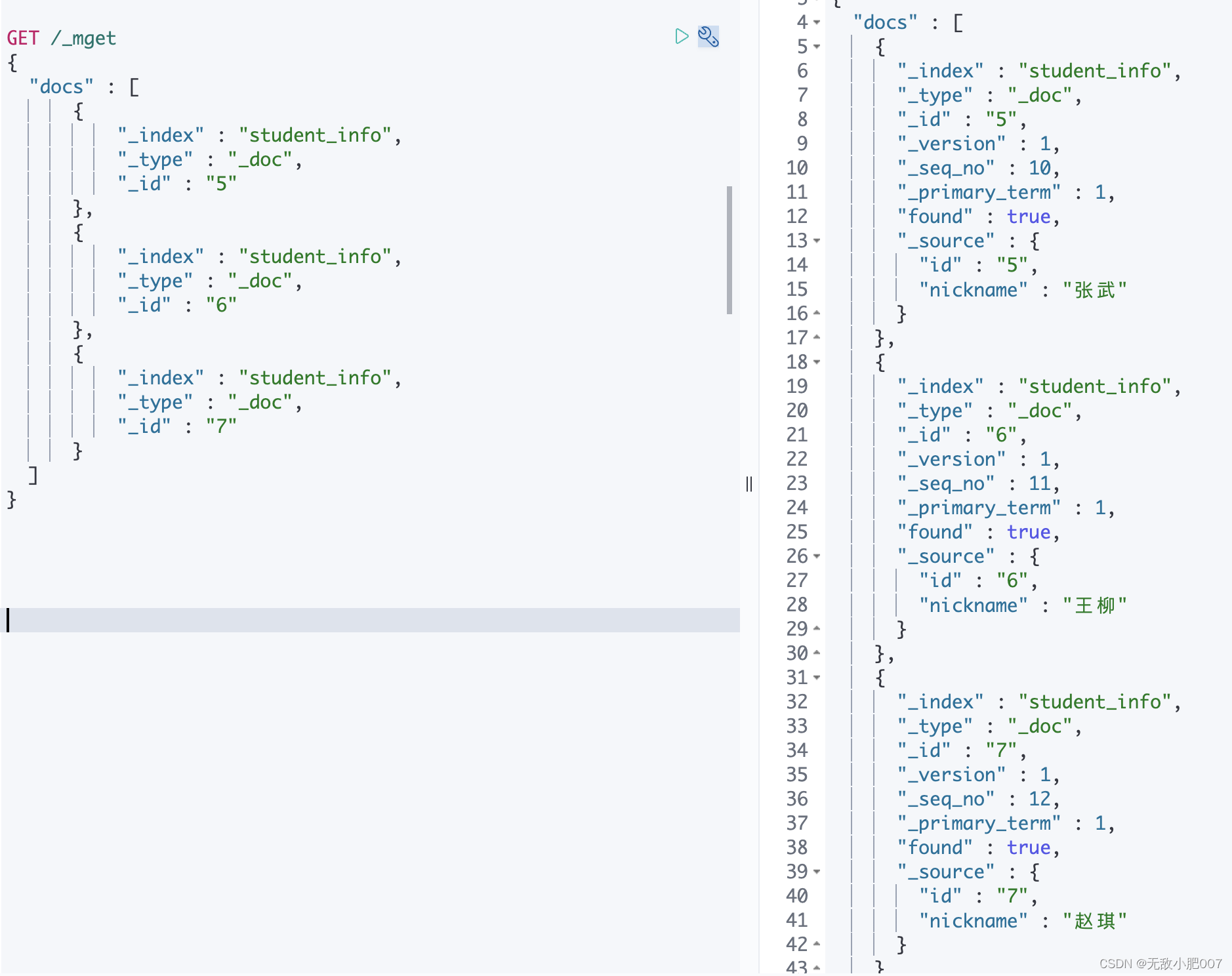Click the nickname "赵琪" value in response
Screen dimensions: 1232x976
[x=1095, y=921]
